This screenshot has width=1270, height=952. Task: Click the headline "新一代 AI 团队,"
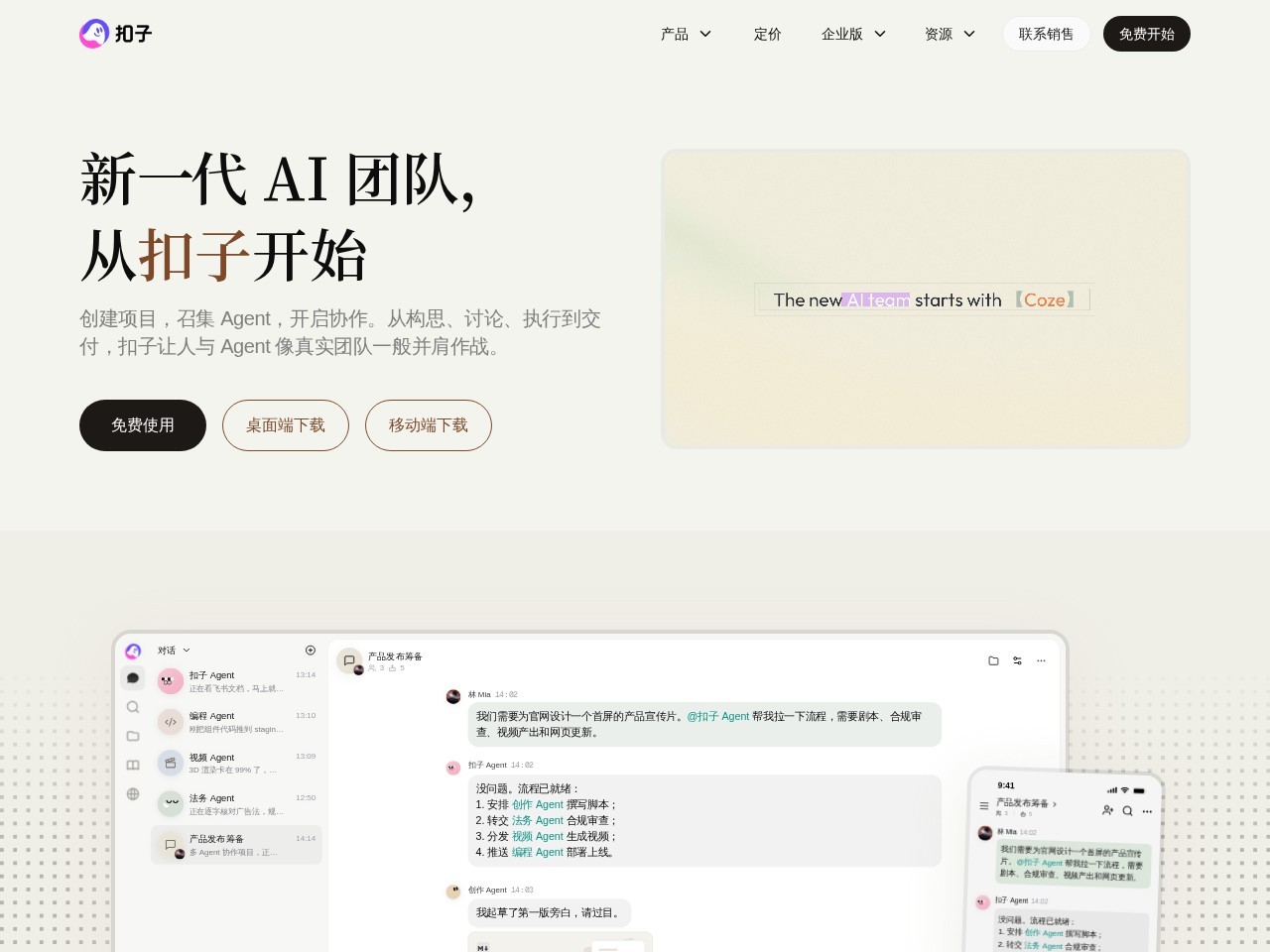point(278,181)
